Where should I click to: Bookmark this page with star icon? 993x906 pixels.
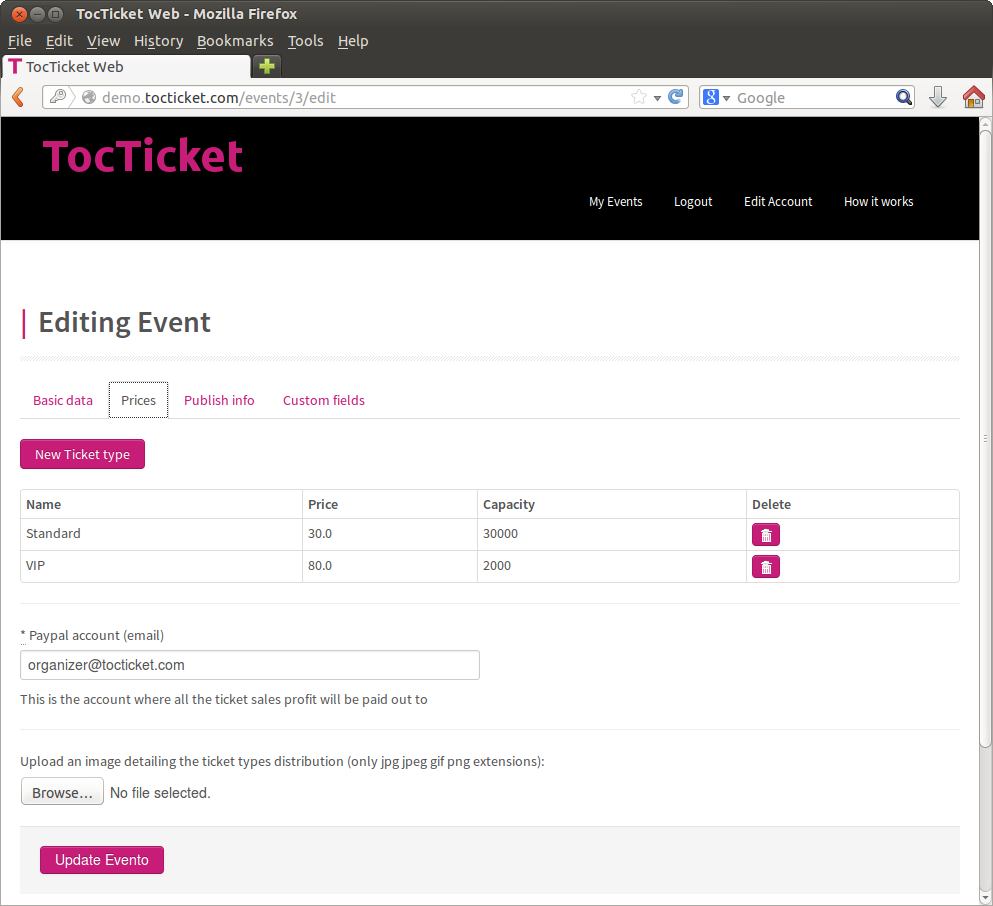coord(639,97)
